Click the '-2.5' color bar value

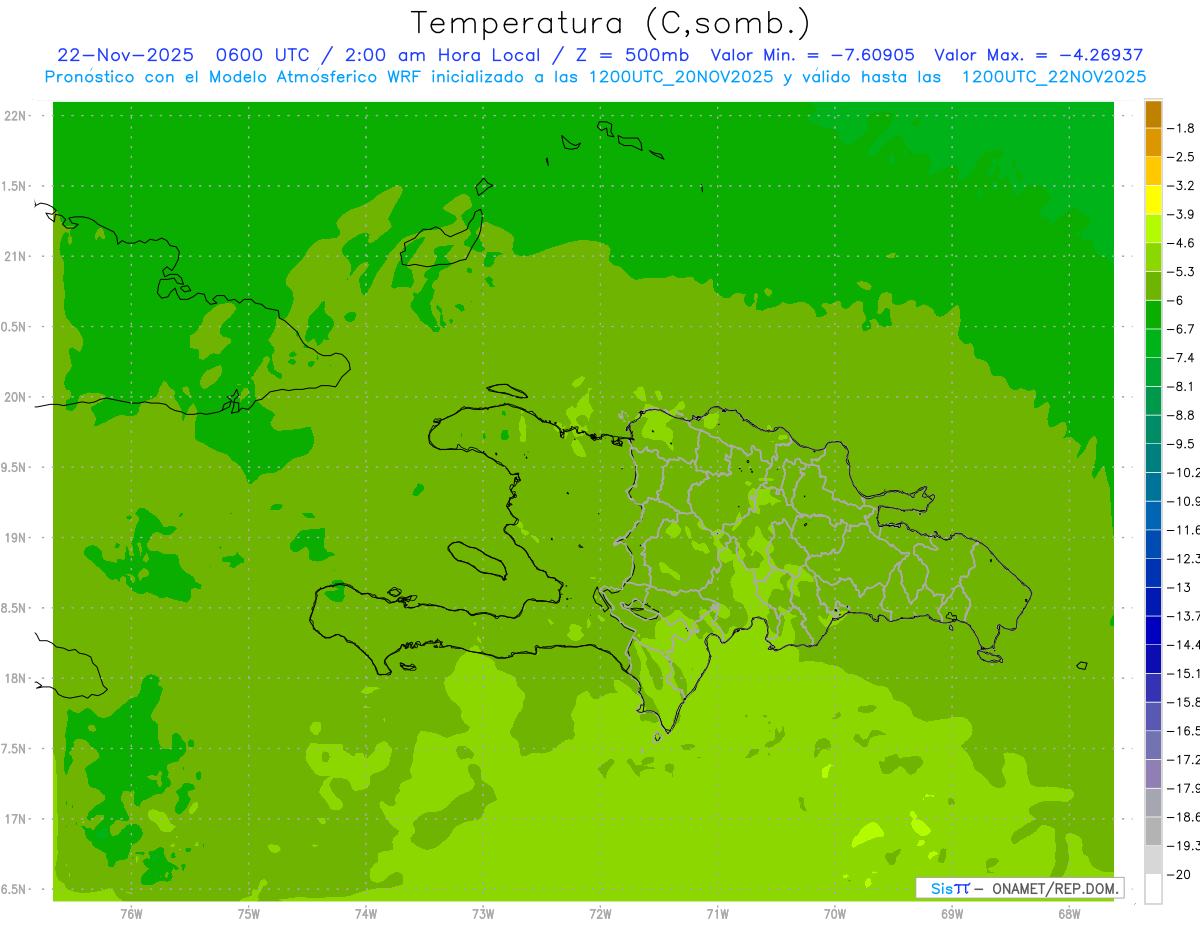point(1182,157)
